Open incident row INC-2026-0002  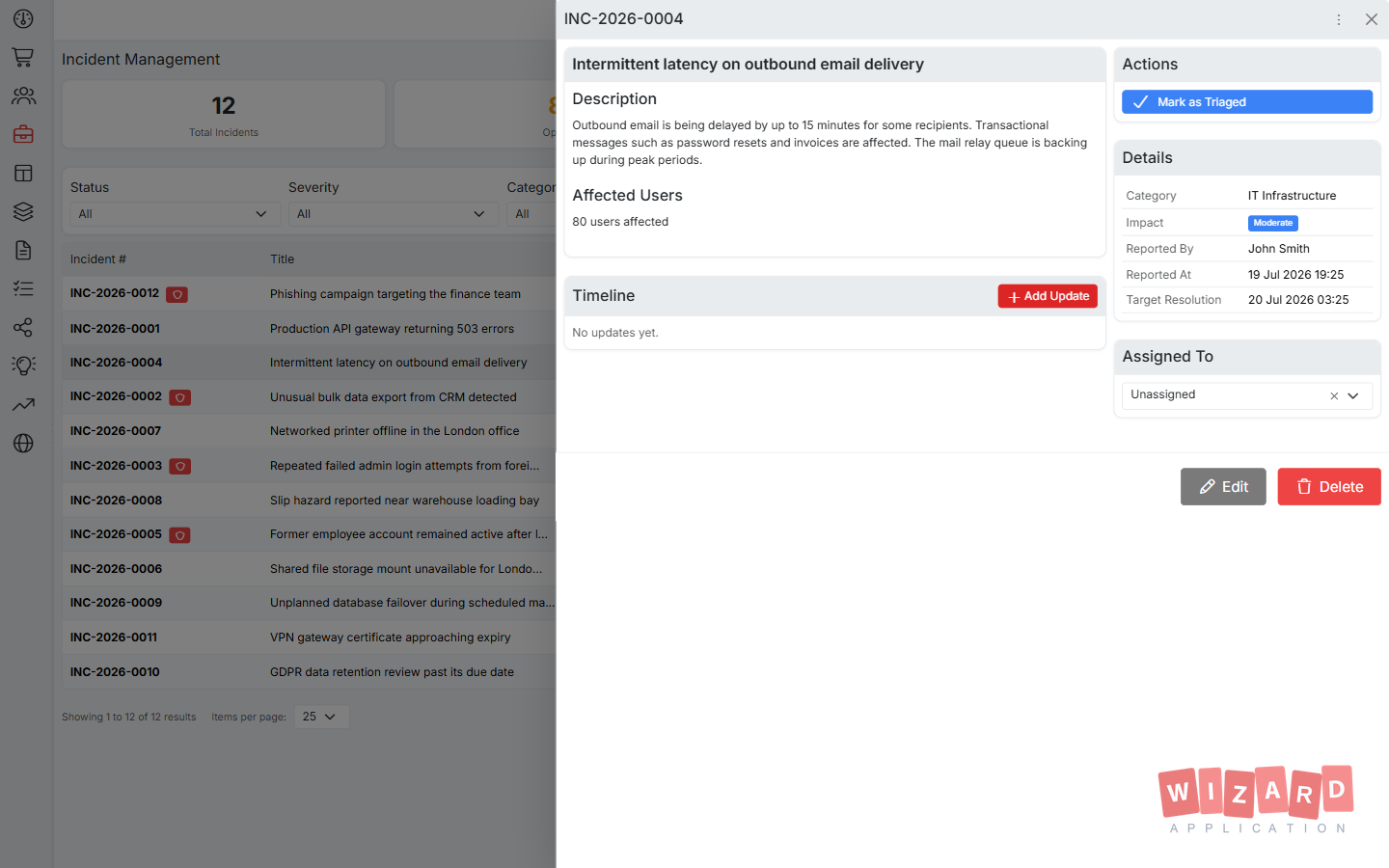(x=310, y=397)
